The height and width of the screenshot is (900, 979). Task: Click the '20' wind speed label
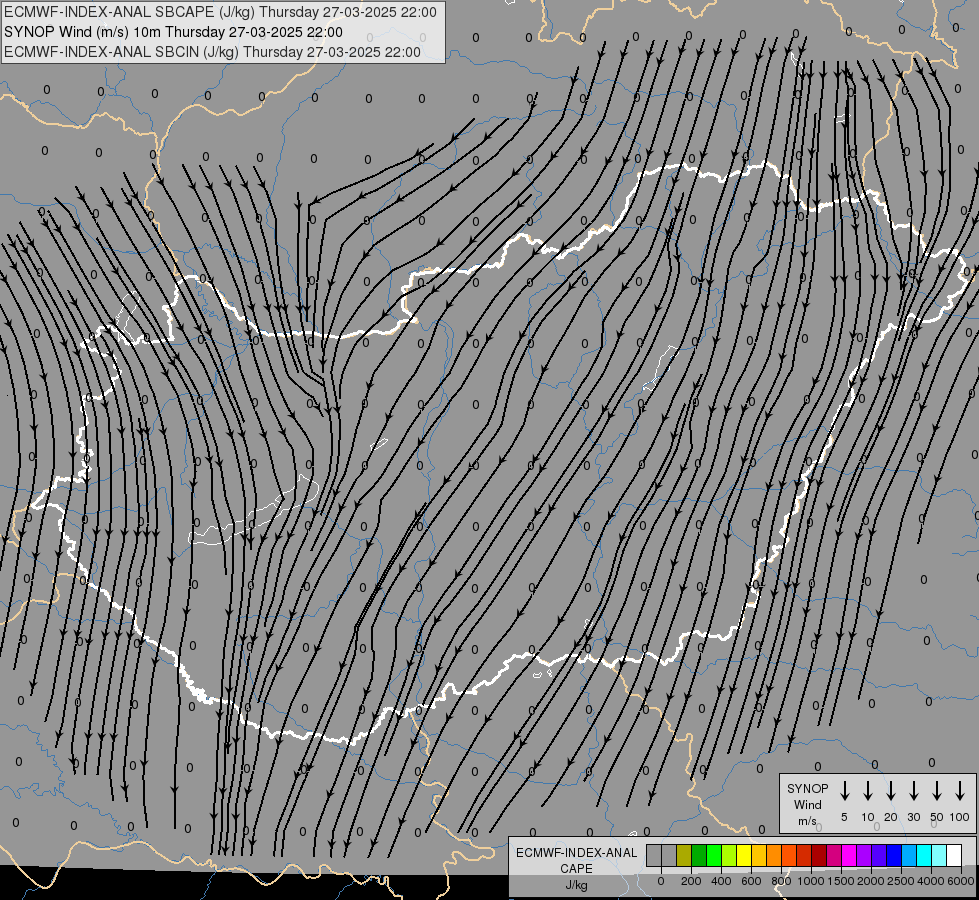pyautogui.click(x=891, y=817)
